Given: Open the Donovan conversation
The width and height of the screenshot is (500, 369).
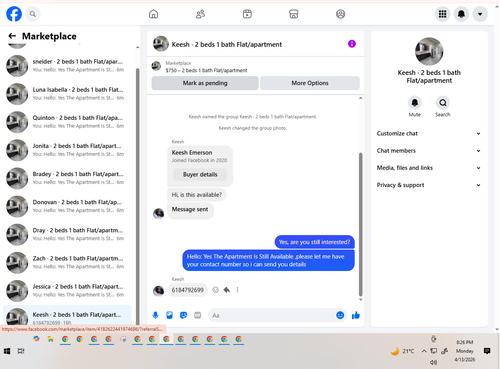Looking at the screenshot, I should point(68,206).
